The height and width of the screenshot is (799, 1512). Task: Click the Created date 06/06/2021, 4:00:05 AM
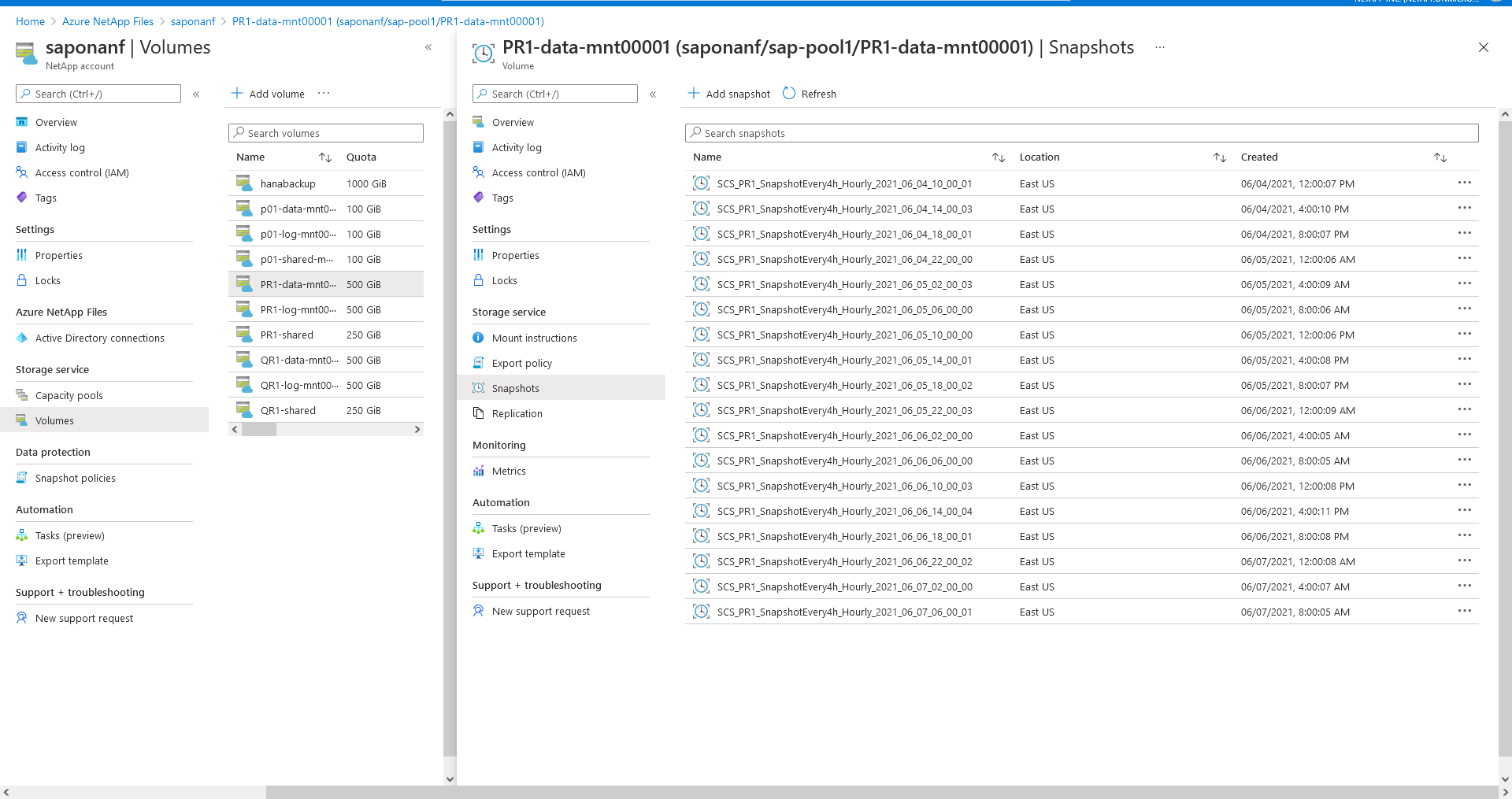[1295, 435]
